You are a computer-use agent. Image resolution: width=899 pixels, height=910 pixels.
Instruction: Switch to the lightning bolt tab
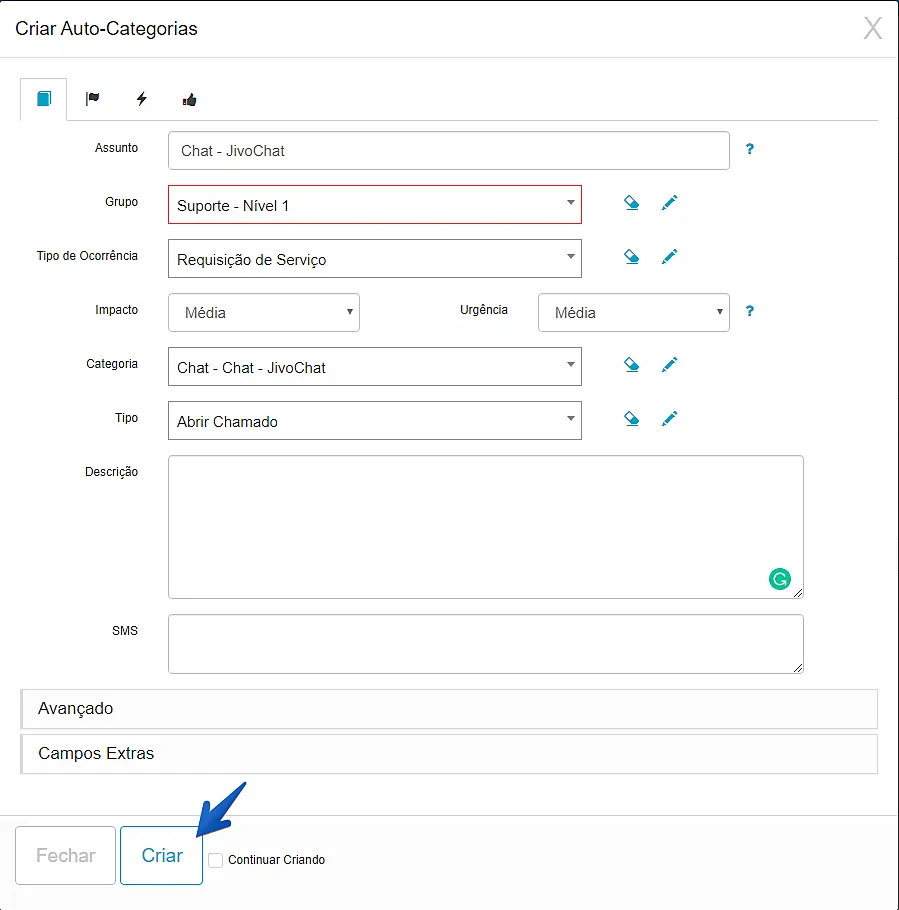tap(141, 99)
